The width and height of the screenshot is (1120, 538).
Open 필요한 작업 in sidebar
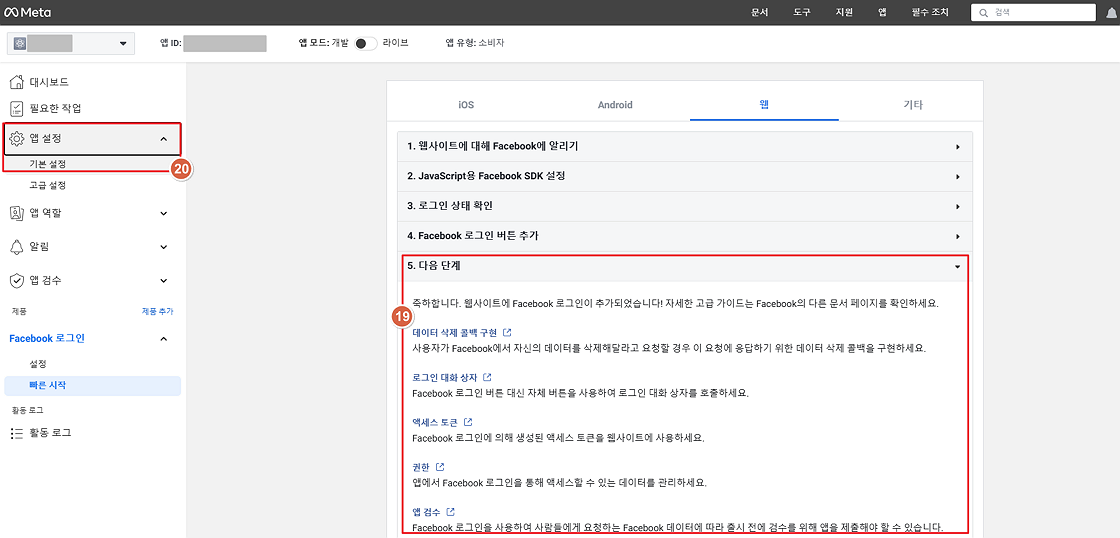pyautogui.click(x=55, y=109)
